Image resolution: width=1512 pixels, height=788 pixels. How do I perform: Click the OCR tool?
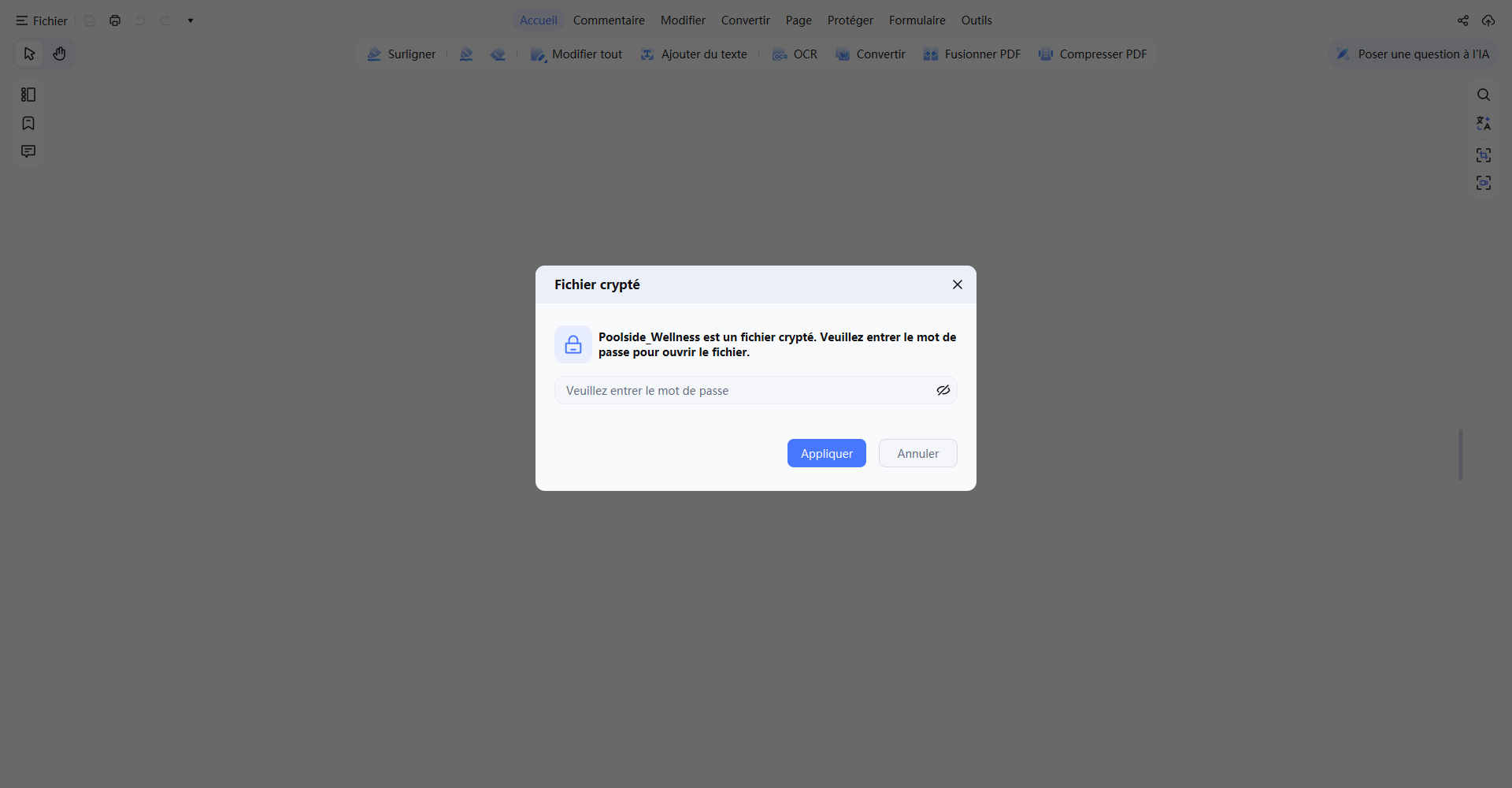point(795,54)
